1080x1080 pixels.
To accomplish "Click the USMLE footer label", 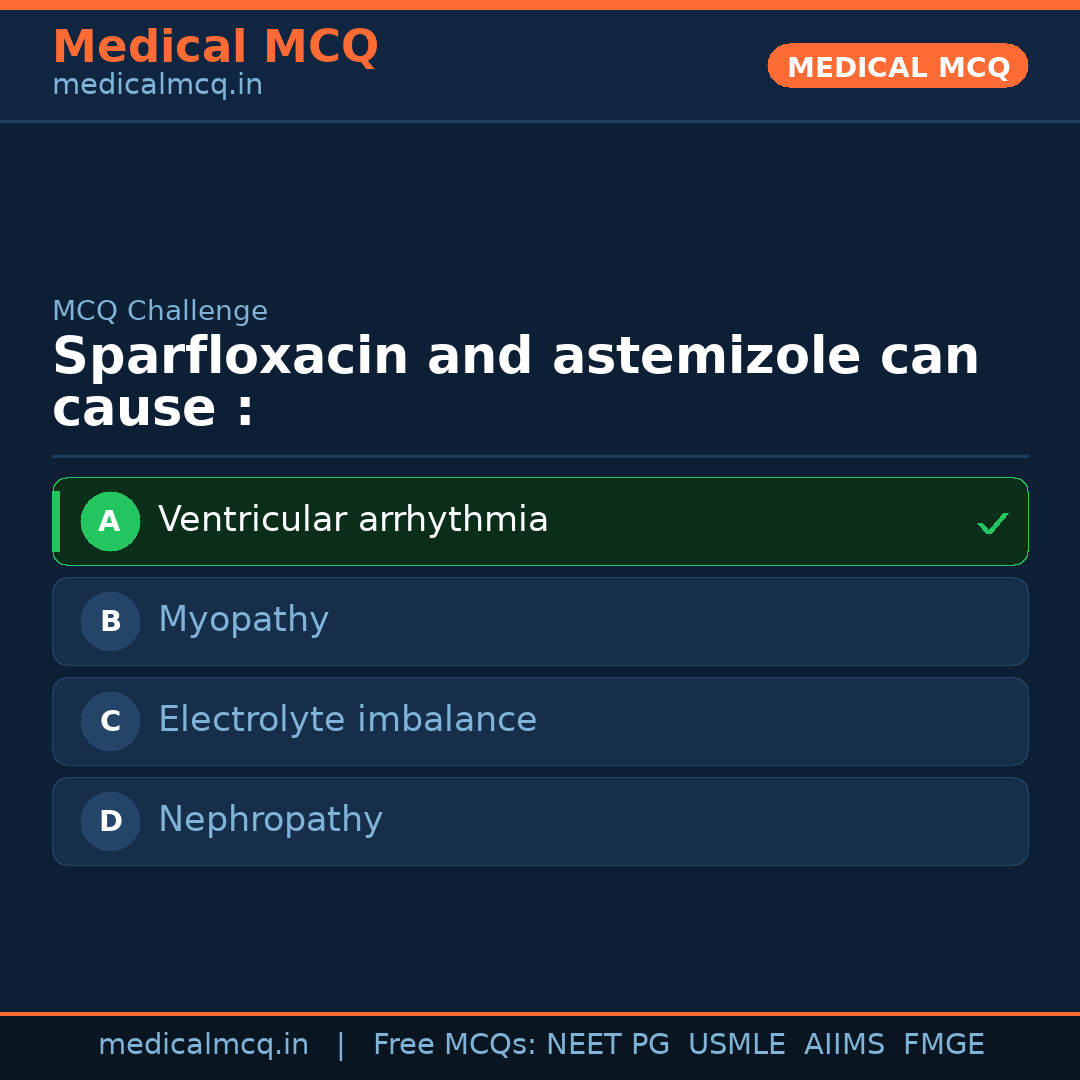I will click(x=736, y=1045).
